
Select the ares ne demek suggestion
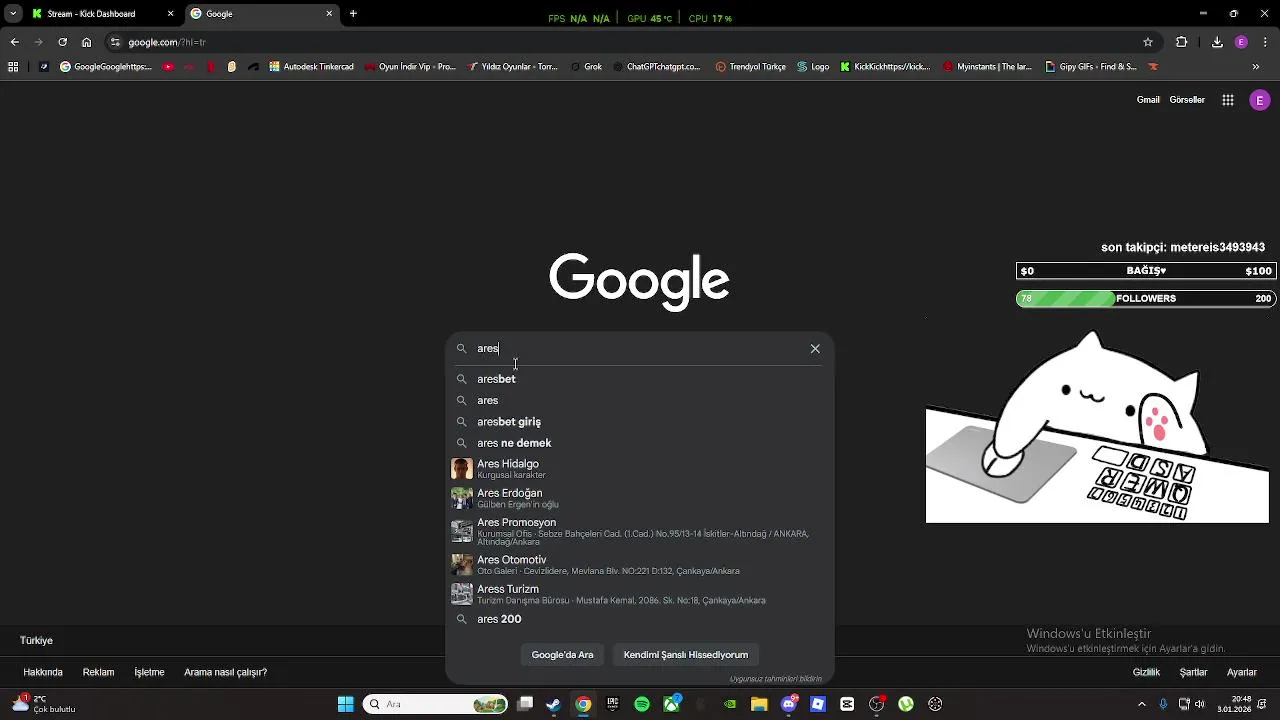[640, 443]
